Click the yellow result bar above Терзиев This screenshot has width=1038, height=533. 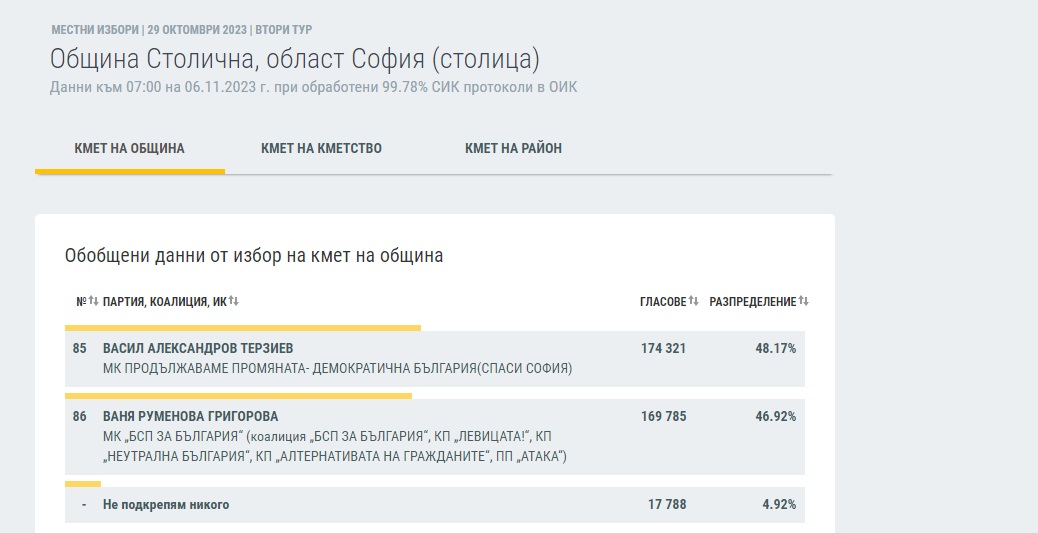tap(242, 327)
